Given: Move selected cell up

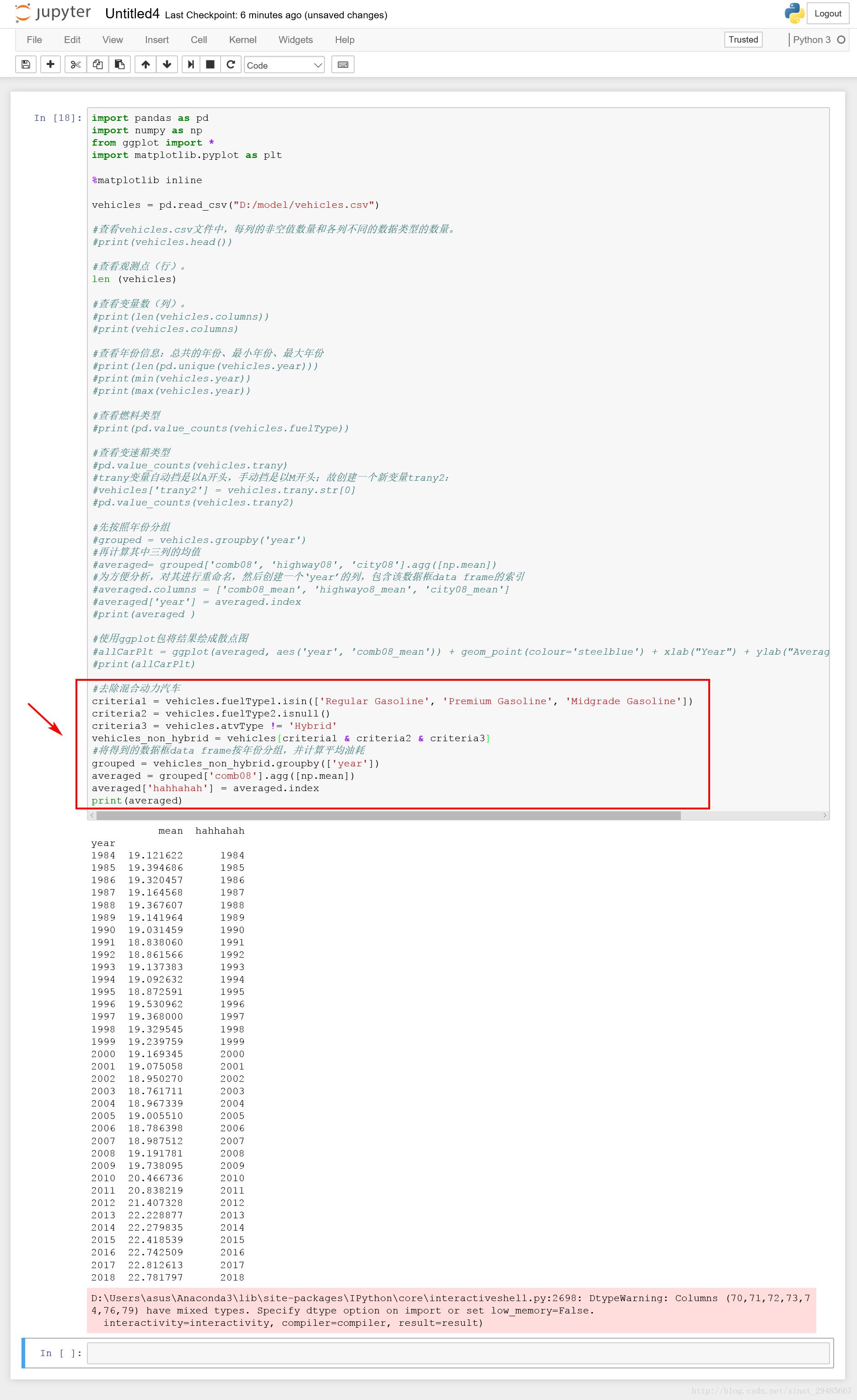Looking at the screenshot, I should pyautogui.click(x=146, y=65).
